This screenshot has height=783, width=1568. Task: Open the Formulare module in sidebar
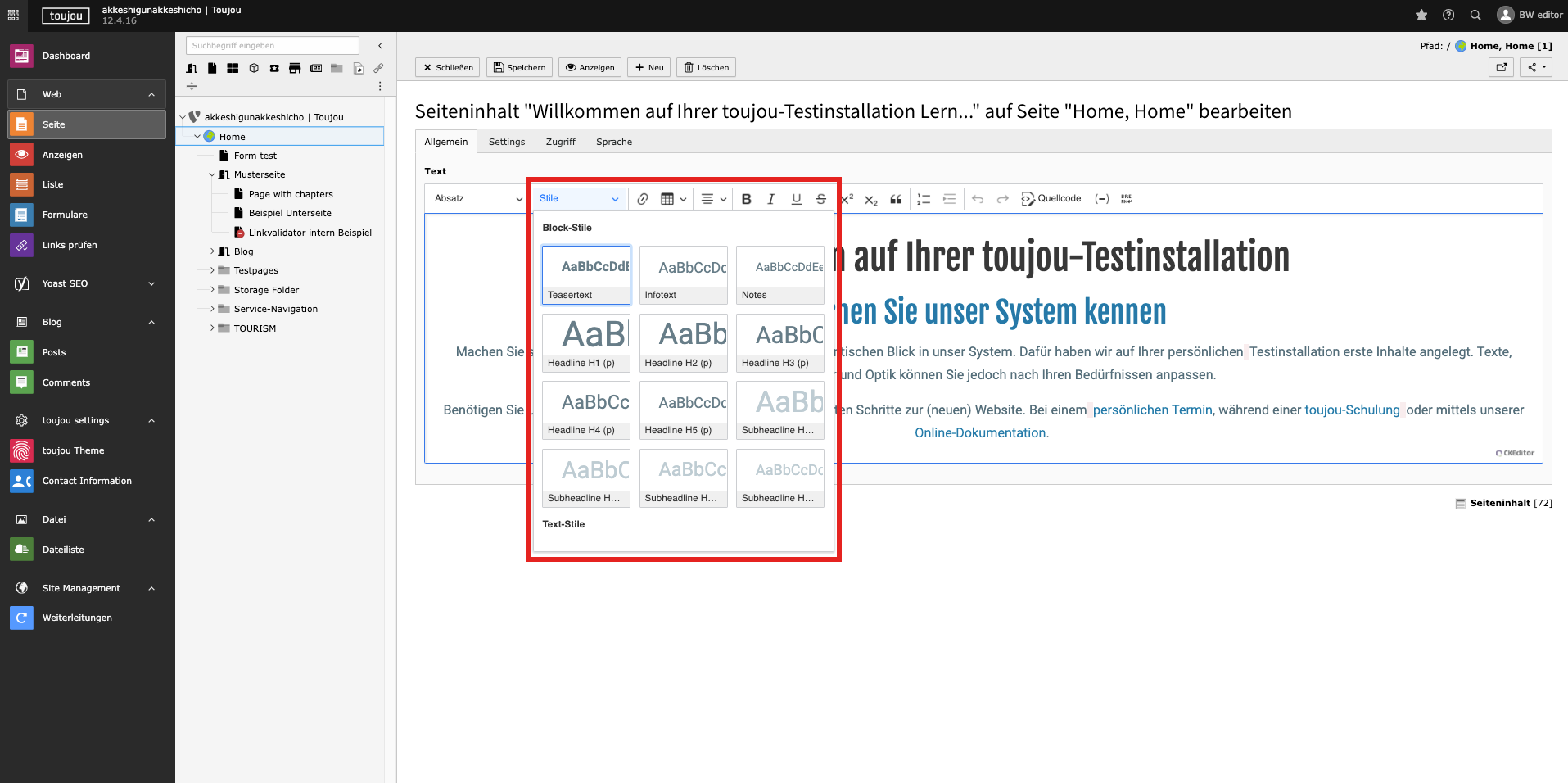tap(88, 215)
